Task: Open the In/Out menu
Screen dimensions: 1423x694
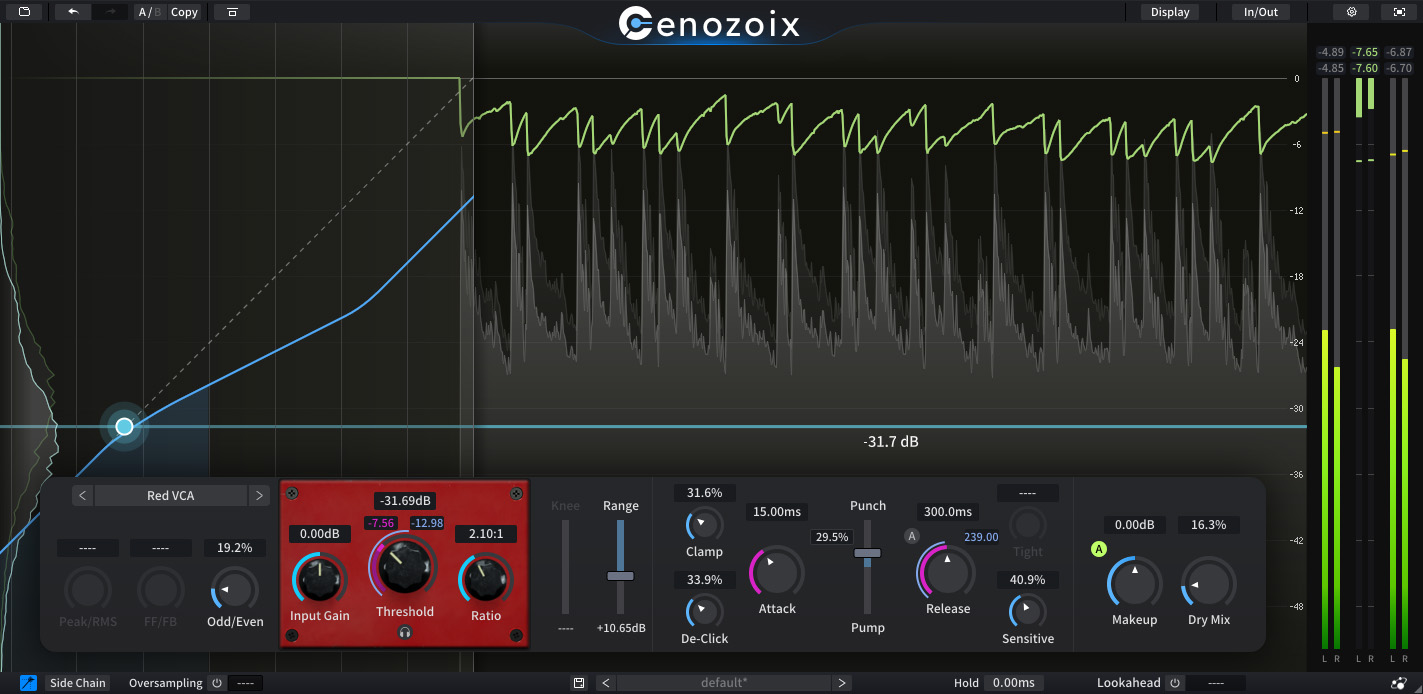Action: [x=1261, y=12]
